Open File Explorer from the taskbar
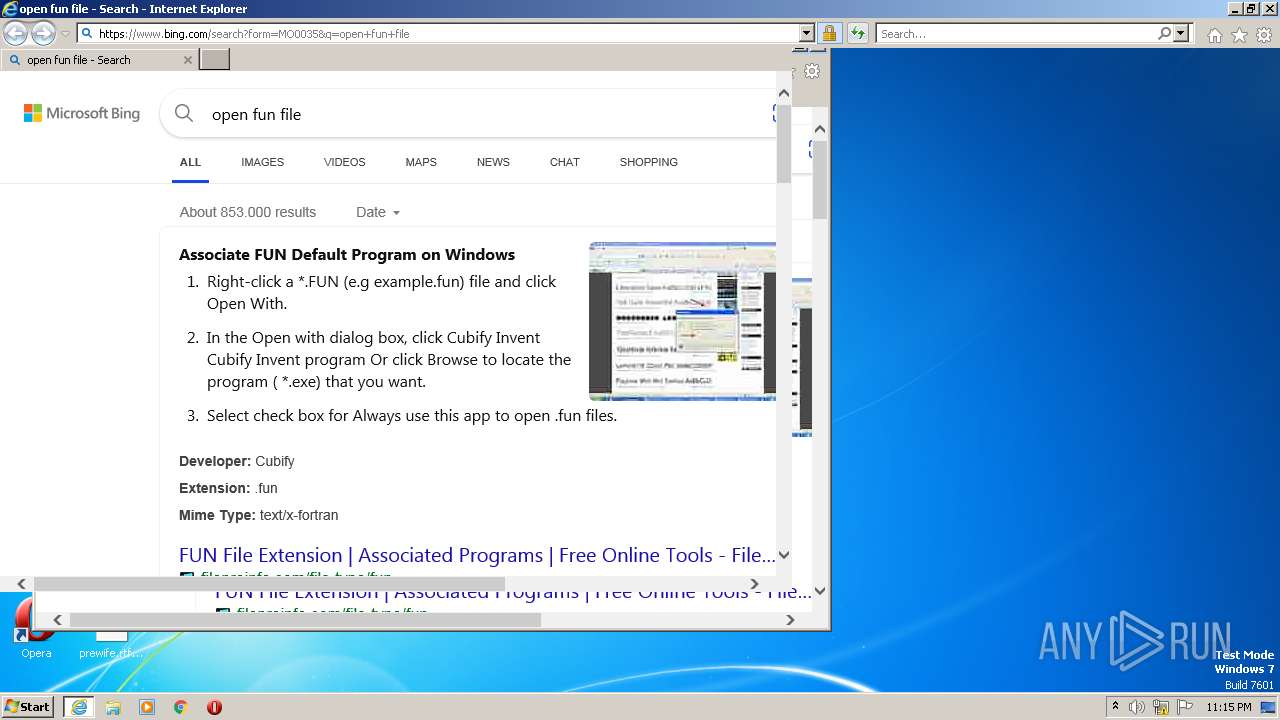The image size is (1280, 720). point(113,707)
